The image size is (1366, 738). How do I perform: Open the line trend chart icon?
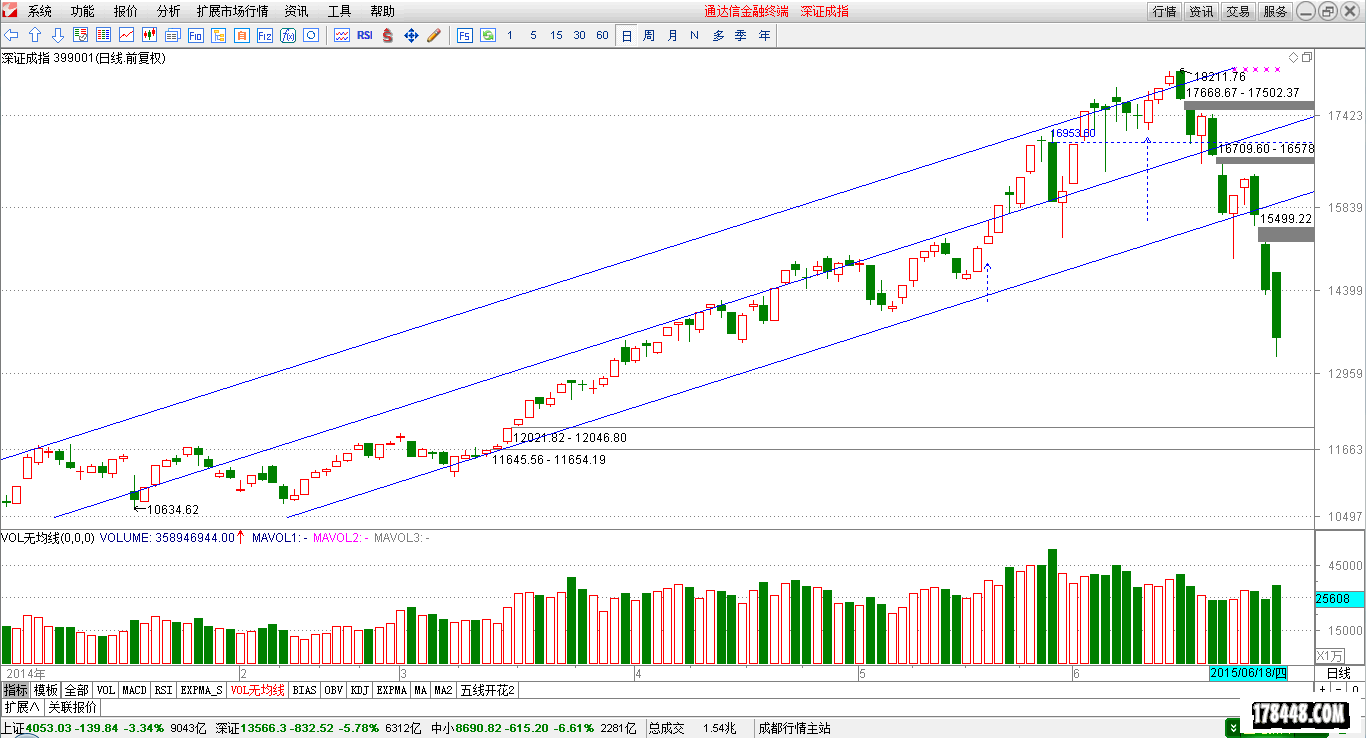(126, 35)
